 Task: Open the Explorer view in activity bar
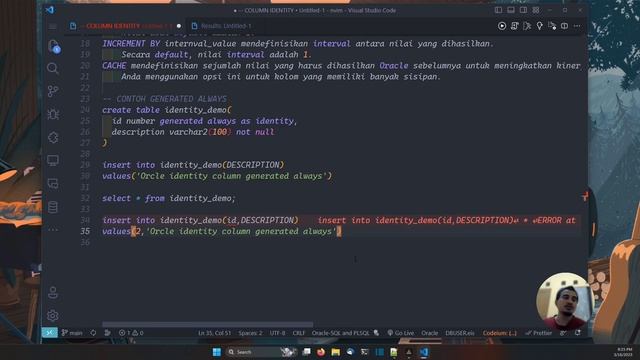tap(53, 45)
